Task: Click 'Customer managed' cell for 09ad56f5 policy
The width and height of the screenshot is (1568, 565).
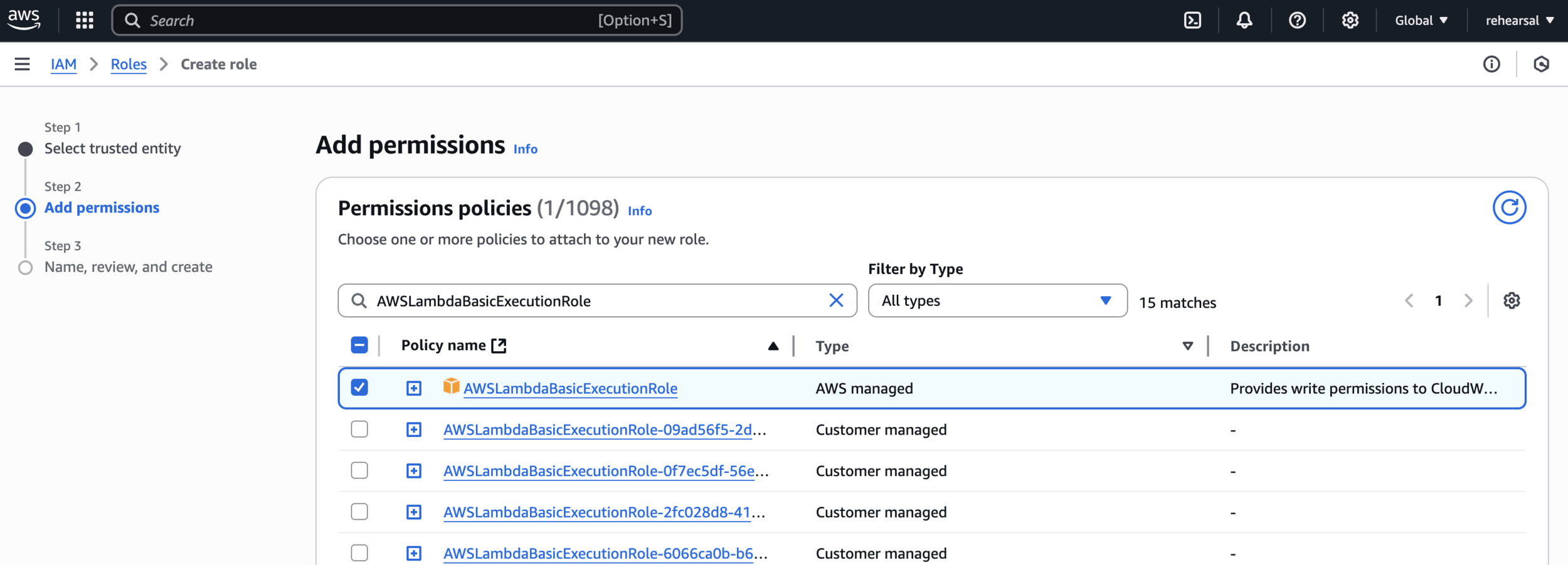Action: (x=881, y=430)
